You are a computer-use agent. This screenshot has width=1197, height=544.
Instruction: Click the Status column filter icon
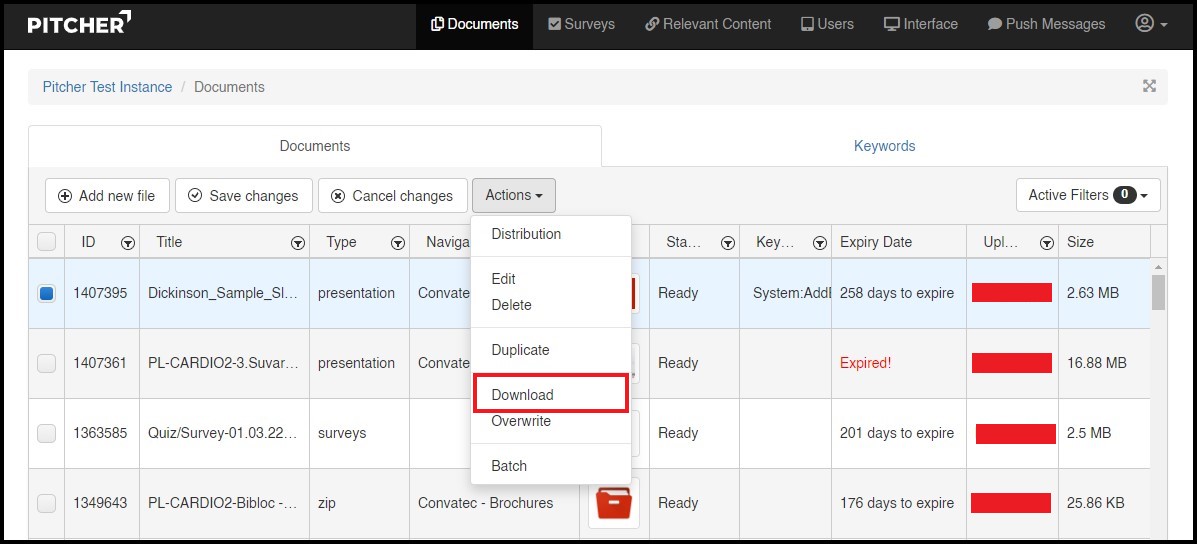click(728, 243)
